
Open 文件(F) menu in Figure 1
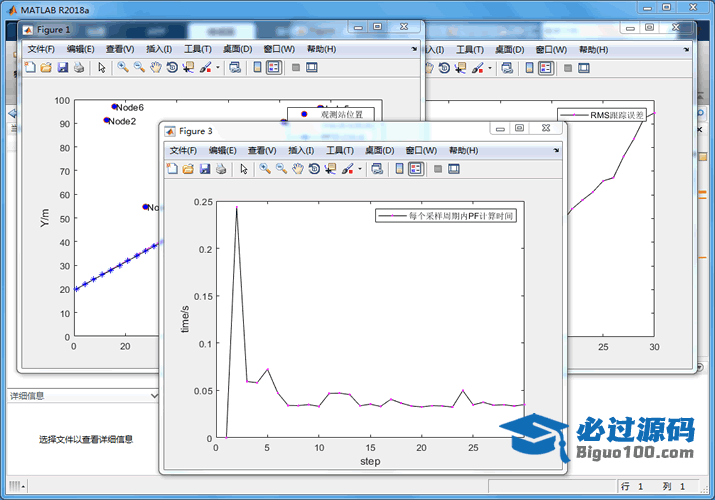[x=41, y=49]
